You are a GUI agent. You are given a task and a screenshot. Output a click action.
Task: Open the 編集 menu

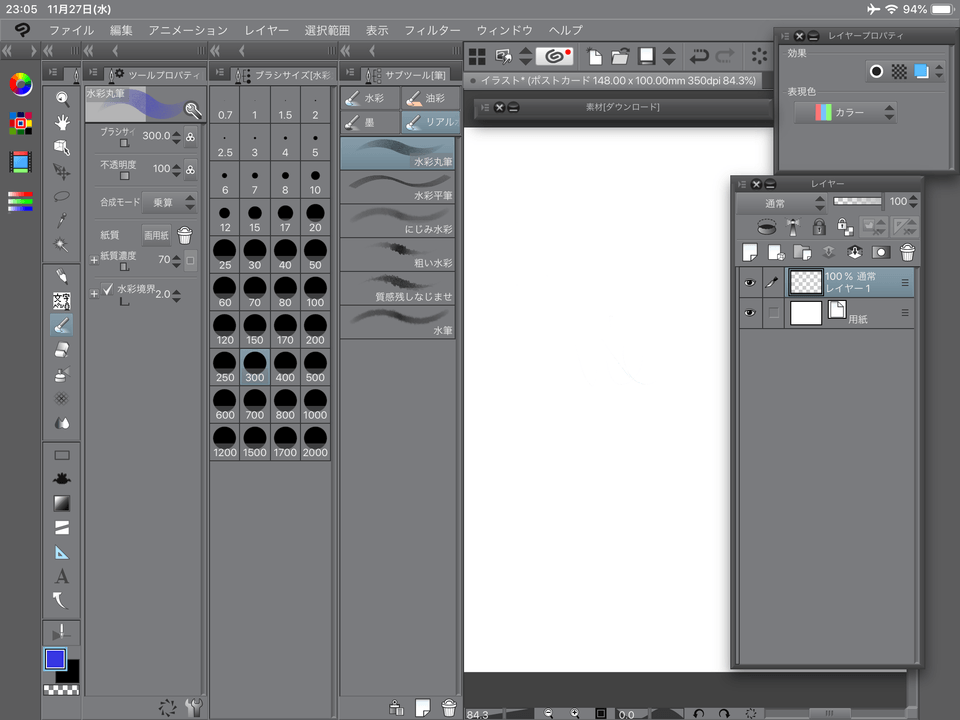click(121, 30)
